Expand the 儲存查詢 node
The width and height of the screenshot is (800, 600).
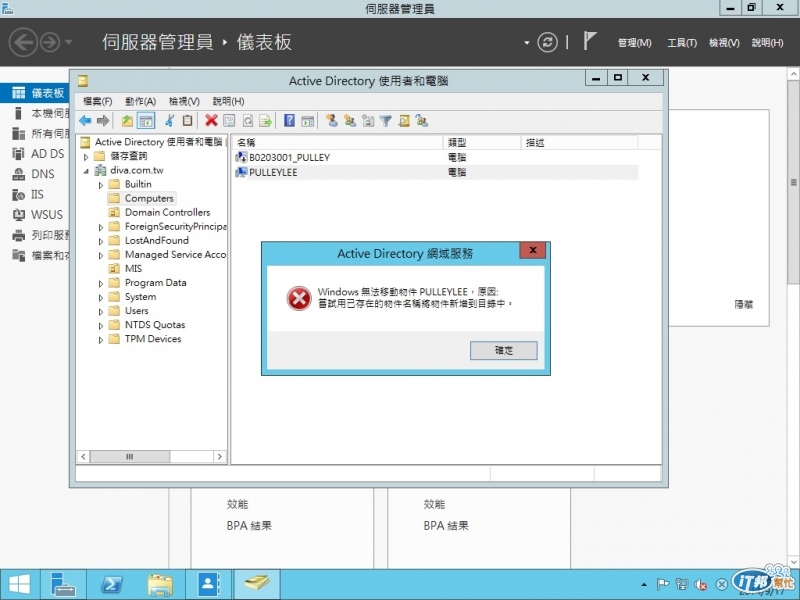pyautogui.click(x=86, y=157)
